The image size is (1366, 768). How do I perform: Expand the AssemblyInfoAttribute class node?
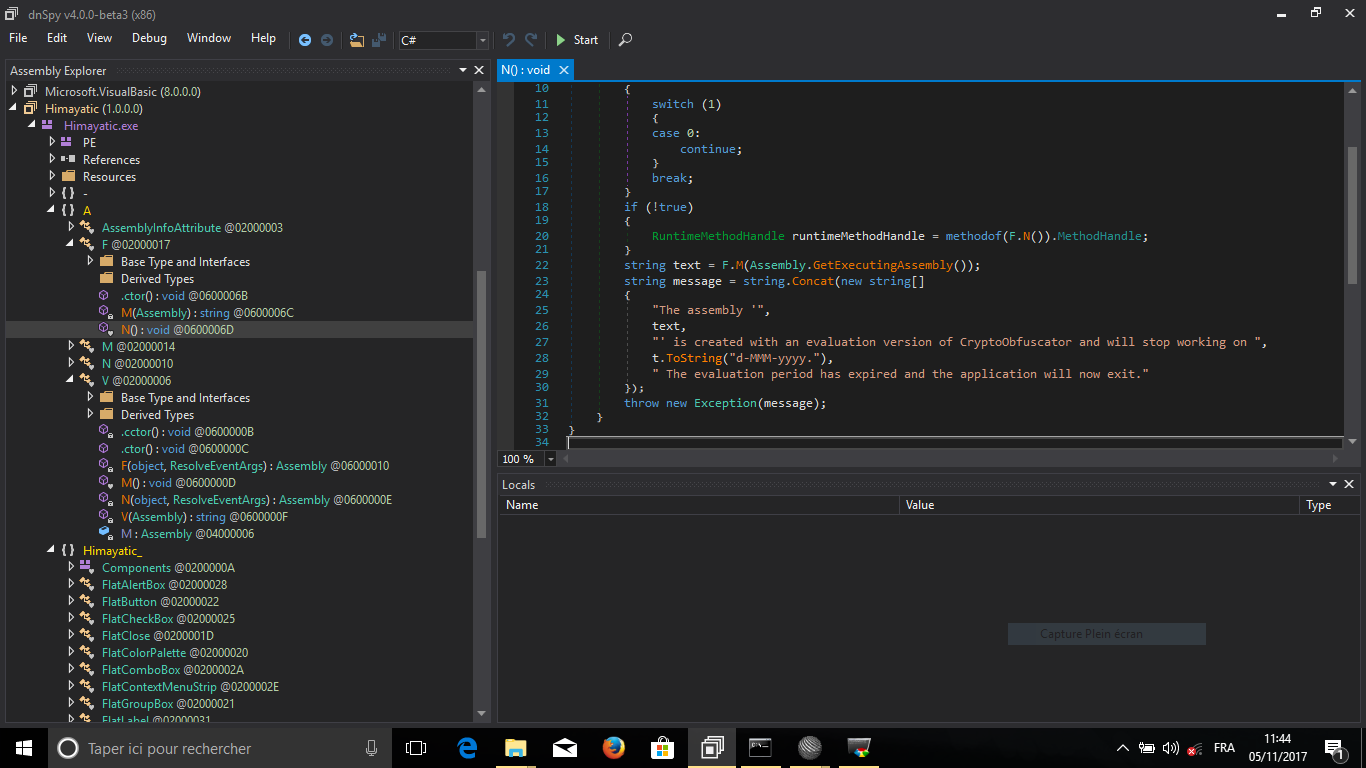(x=71, y=227)
